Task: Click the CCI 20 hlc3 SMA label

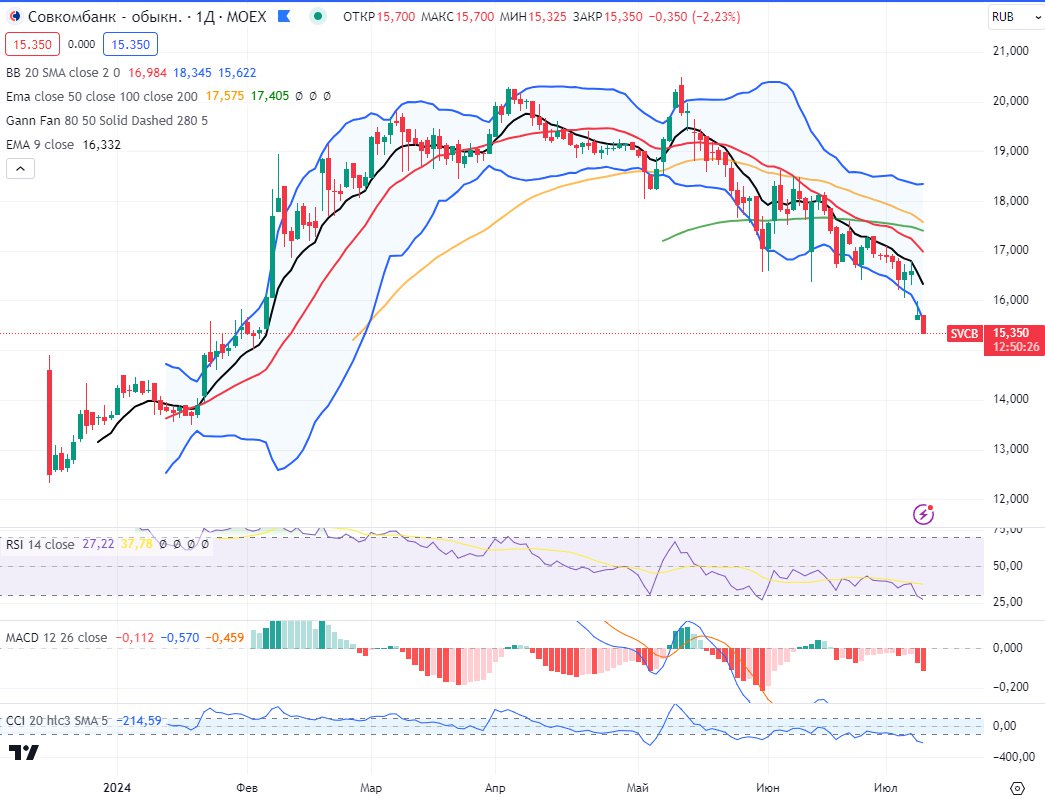Action: tap(56, 720)
